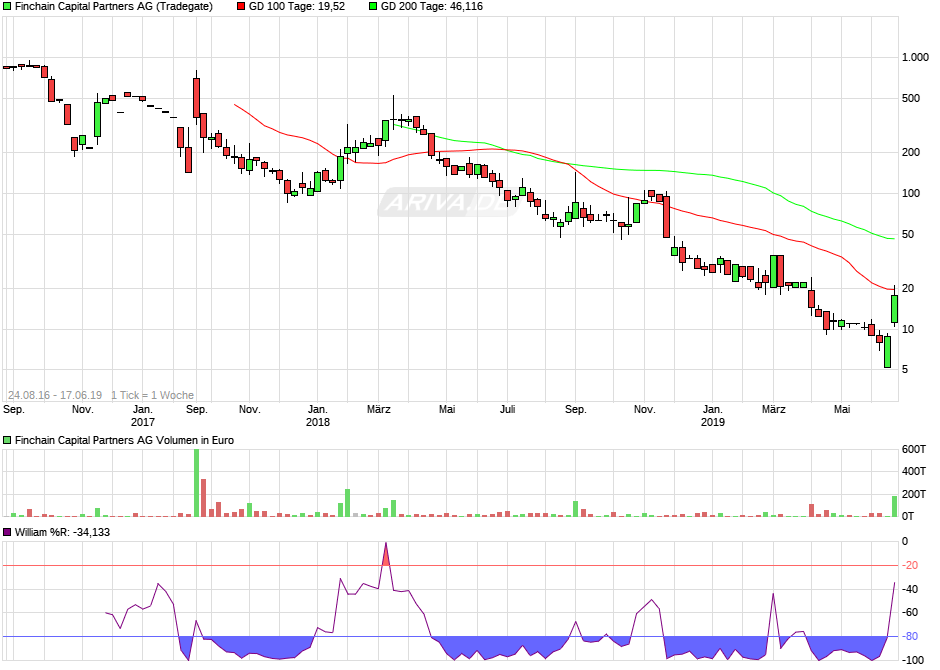Click the -40 Williams %R axis label
This screenshot has height=670, width=940.
click(x=911, y=589)
